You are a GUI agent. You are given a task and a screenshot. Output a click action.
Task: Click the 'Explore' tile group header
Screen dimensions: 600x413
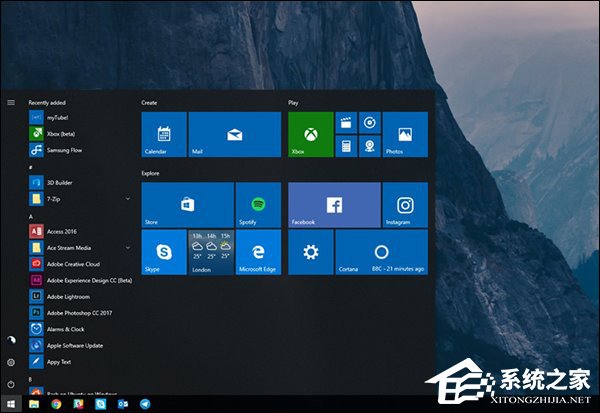(150, 173)
